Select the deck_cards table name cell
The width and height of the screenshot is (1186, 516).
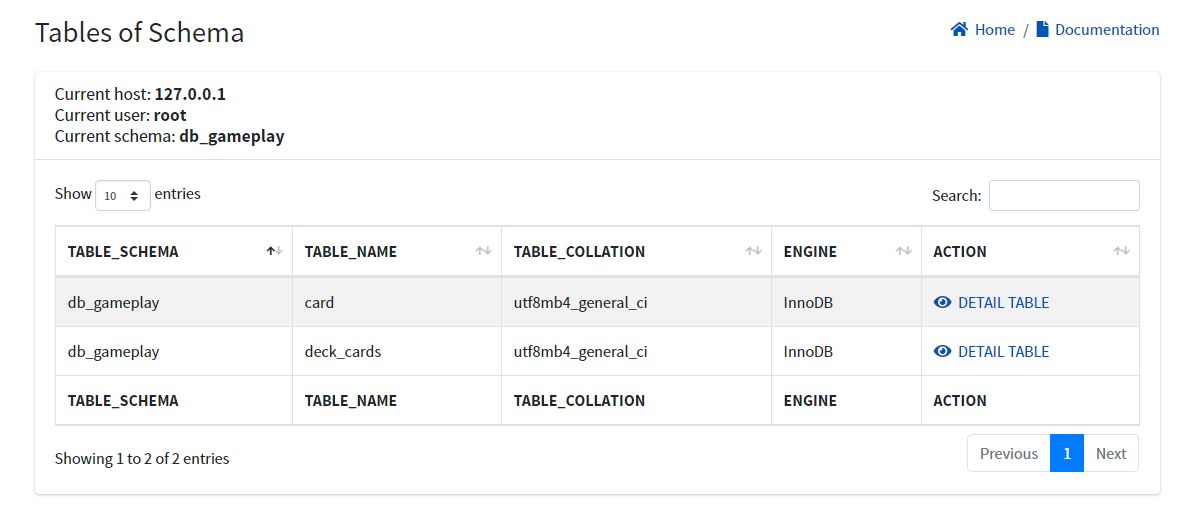point(343,351)
